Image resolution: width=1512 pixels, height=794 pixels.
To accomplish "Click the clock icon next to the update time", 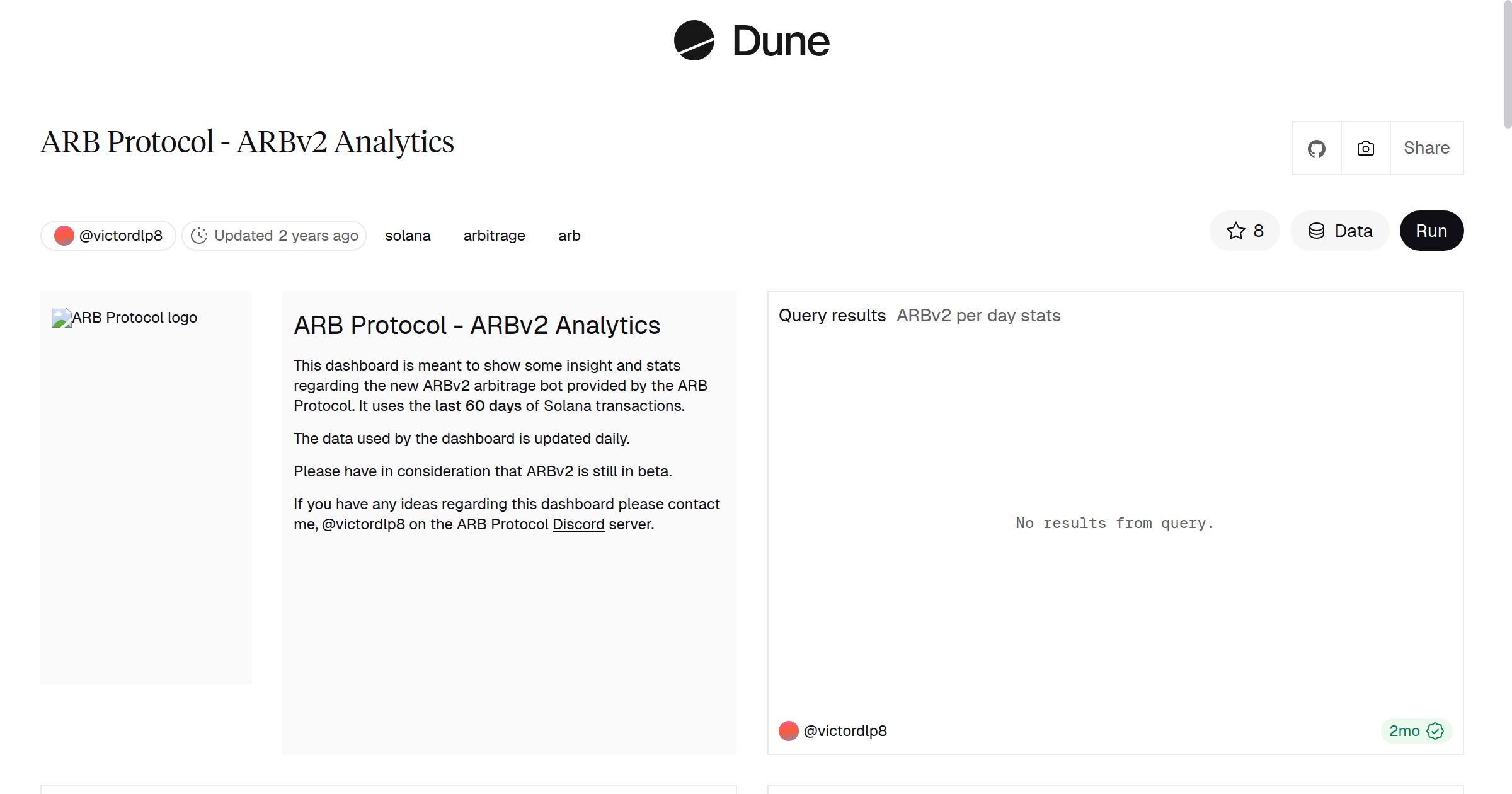I will tap(199, 235).
